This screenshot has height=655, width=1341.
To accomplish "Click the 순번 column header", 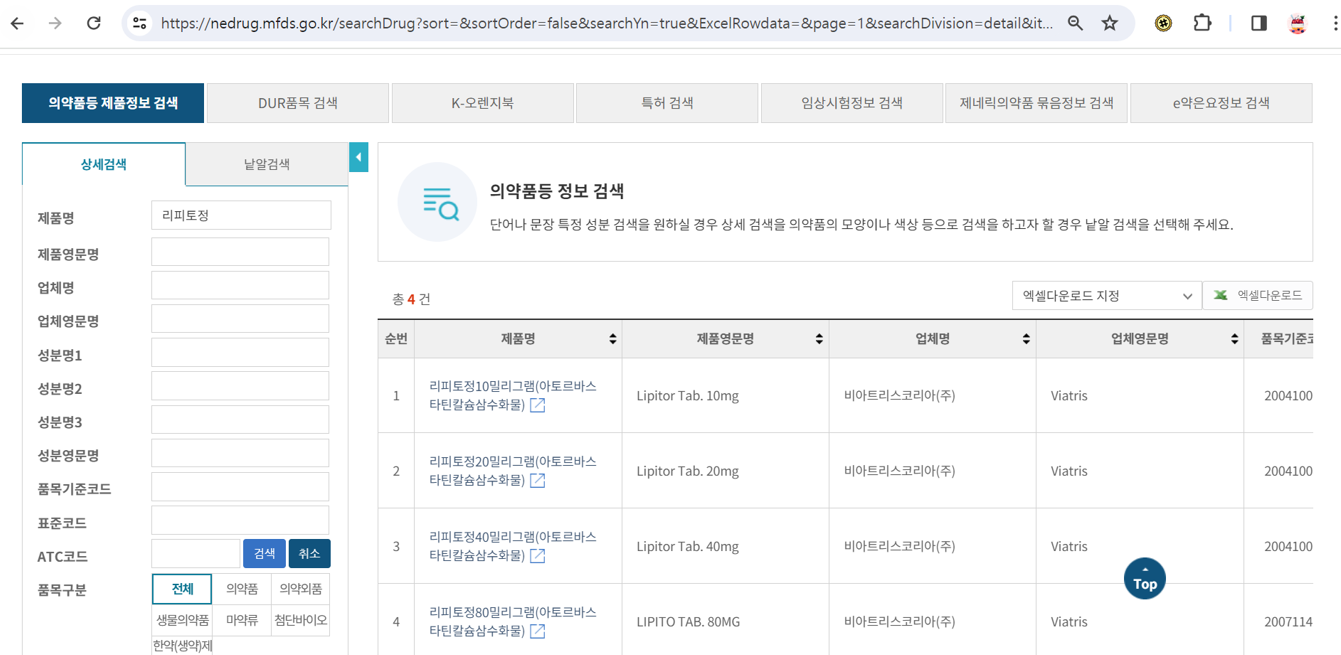I will tap(396, 339).
